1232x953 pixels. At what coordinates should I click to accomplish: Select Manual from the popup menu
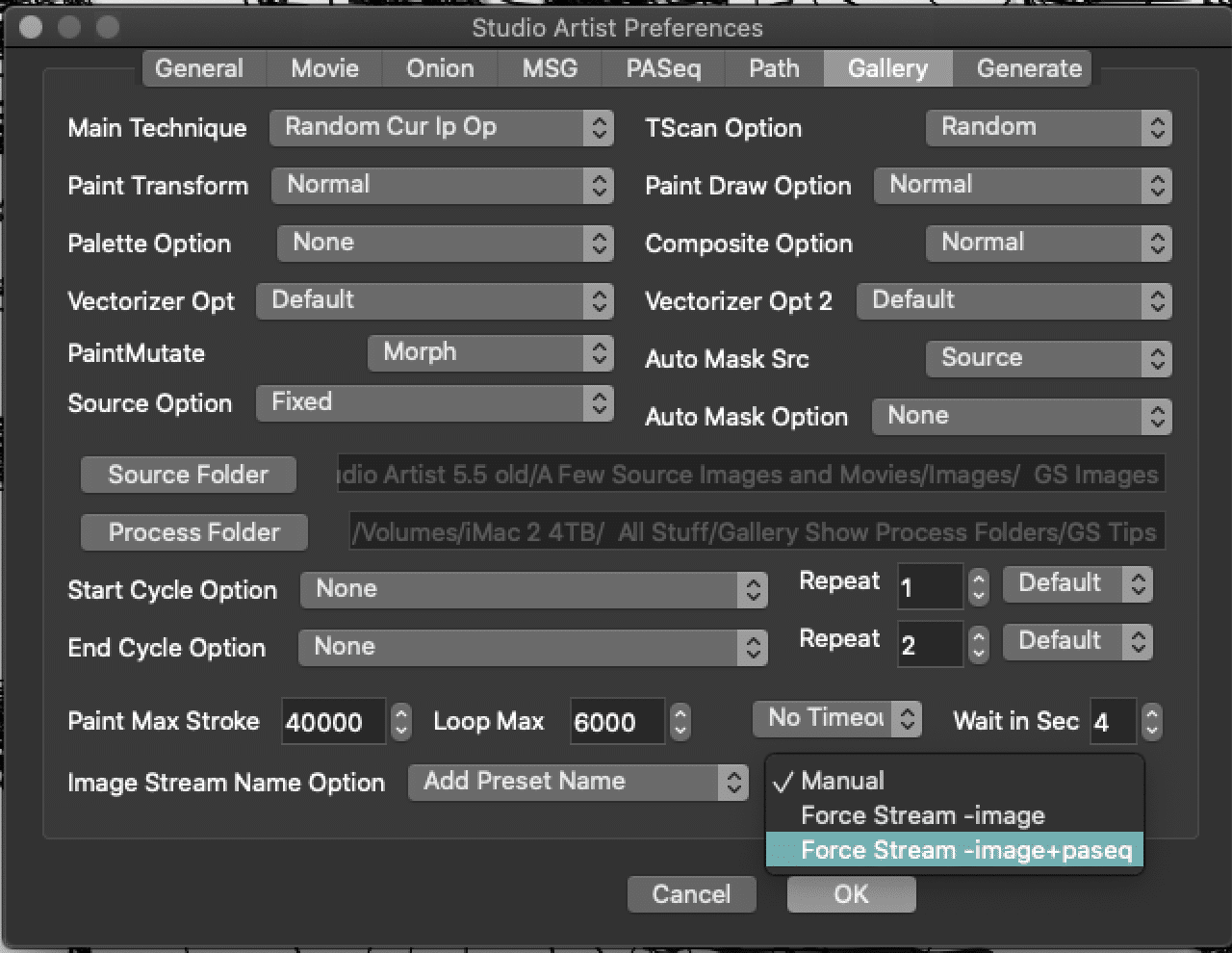point(955,781)
